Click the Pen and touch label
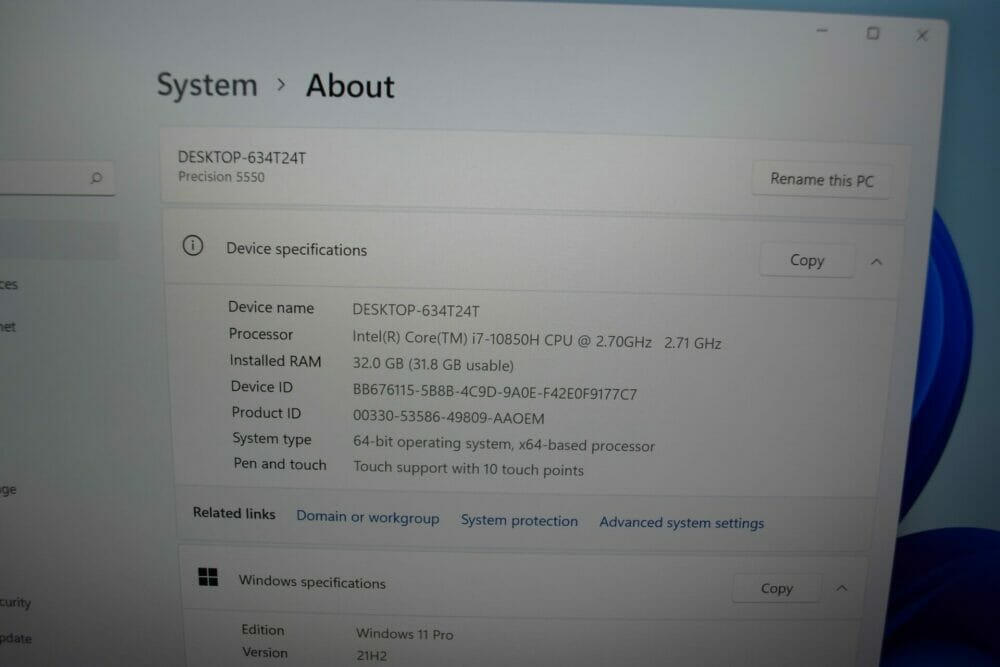The width and height of the screenshot is (1000, 667). (280, 464)
